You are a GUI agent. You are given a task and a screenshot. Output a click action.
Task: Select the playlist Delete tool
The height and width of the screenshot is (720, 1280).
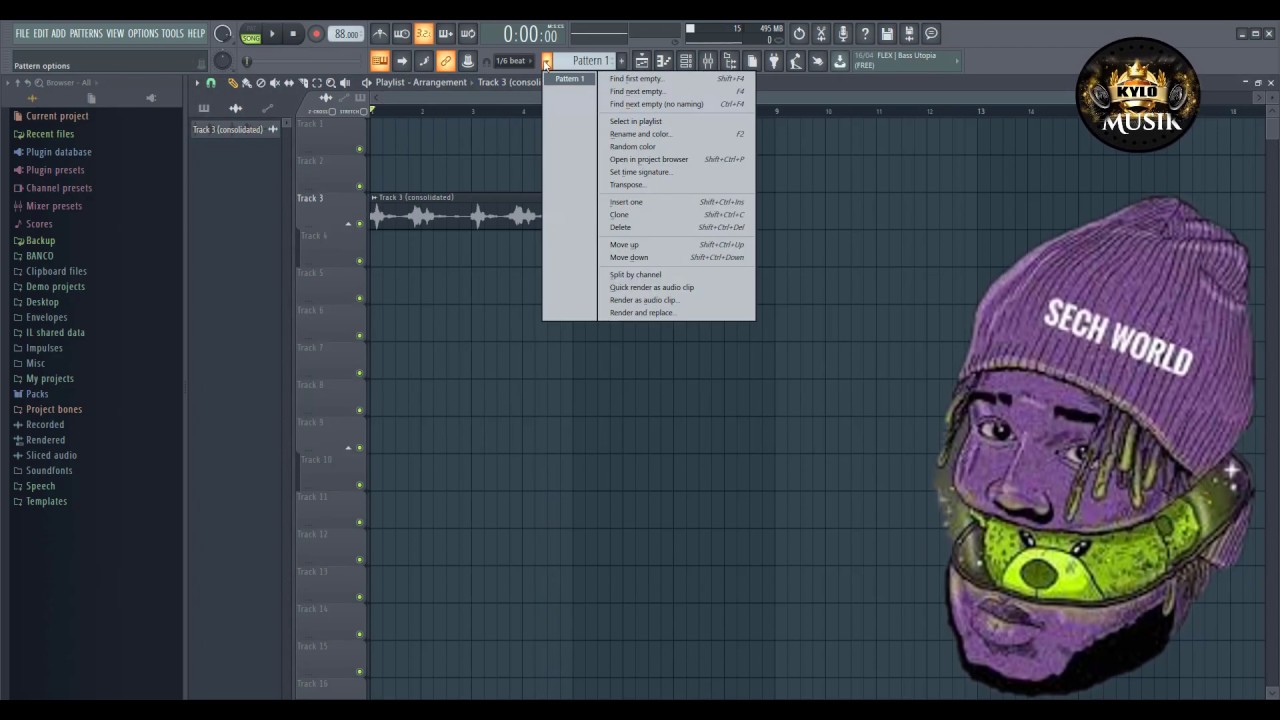[x=261, y=83]
